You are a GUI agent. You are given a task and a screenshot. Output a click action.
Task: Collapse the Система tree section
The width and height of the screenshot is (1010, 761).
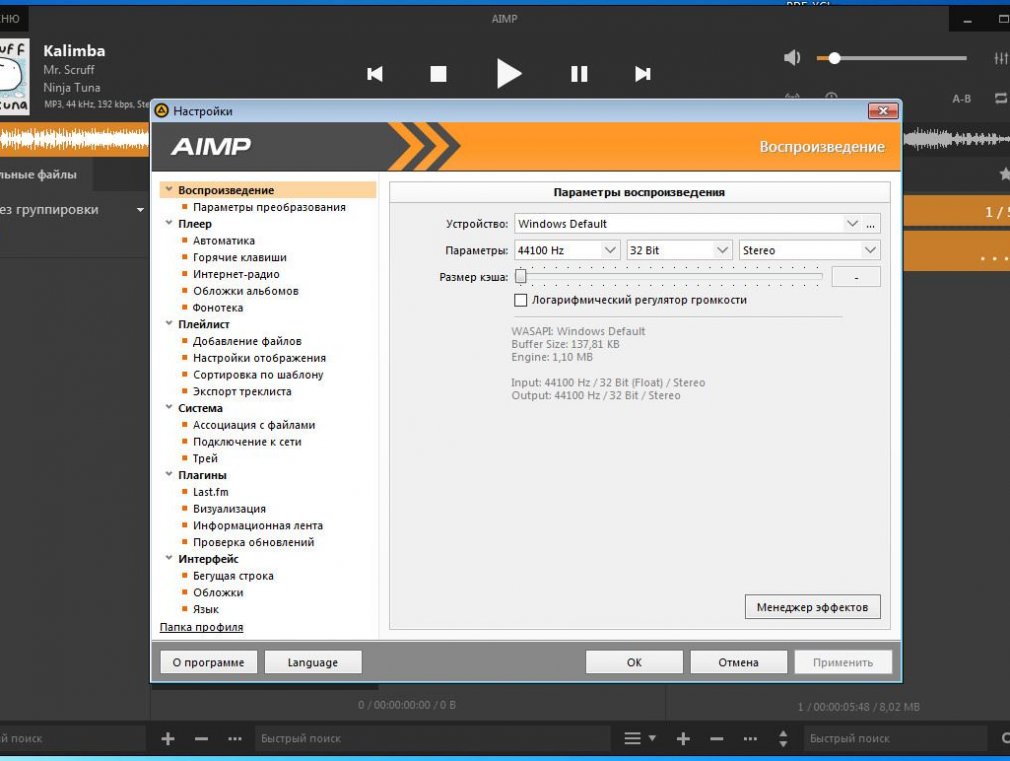tap(169, 407)
